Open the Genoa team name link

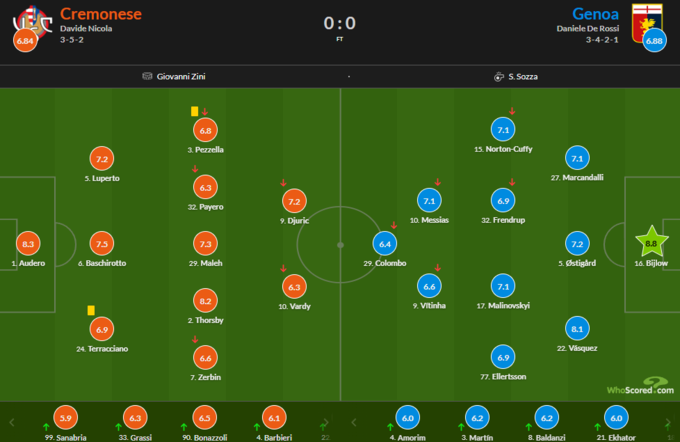point(596,14)
